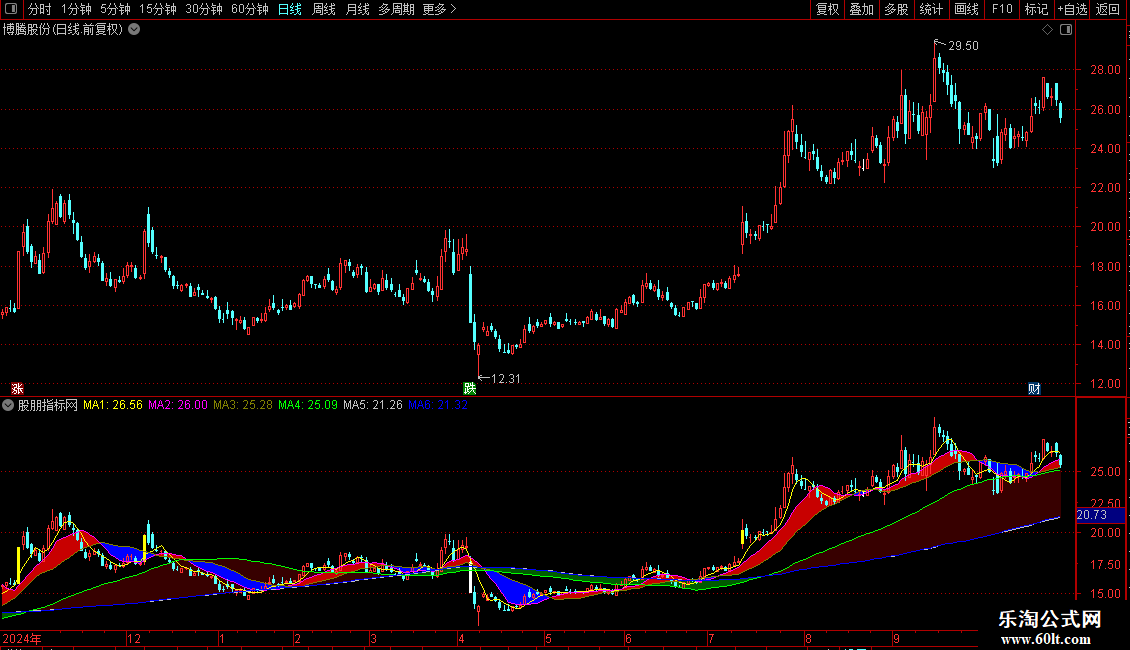The image size is (1130, 650).
Task: Click the 股朋指标网 indicator name
Action: click(48, 405)
